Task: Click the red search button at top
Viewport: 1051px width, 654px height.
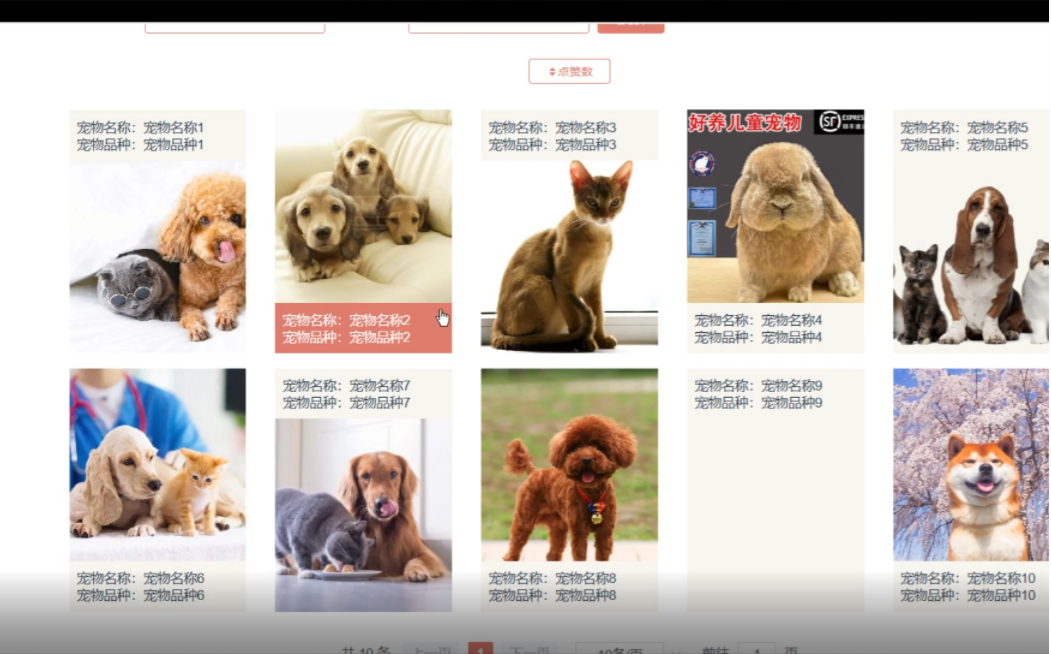Action: [x=630, y=26]
